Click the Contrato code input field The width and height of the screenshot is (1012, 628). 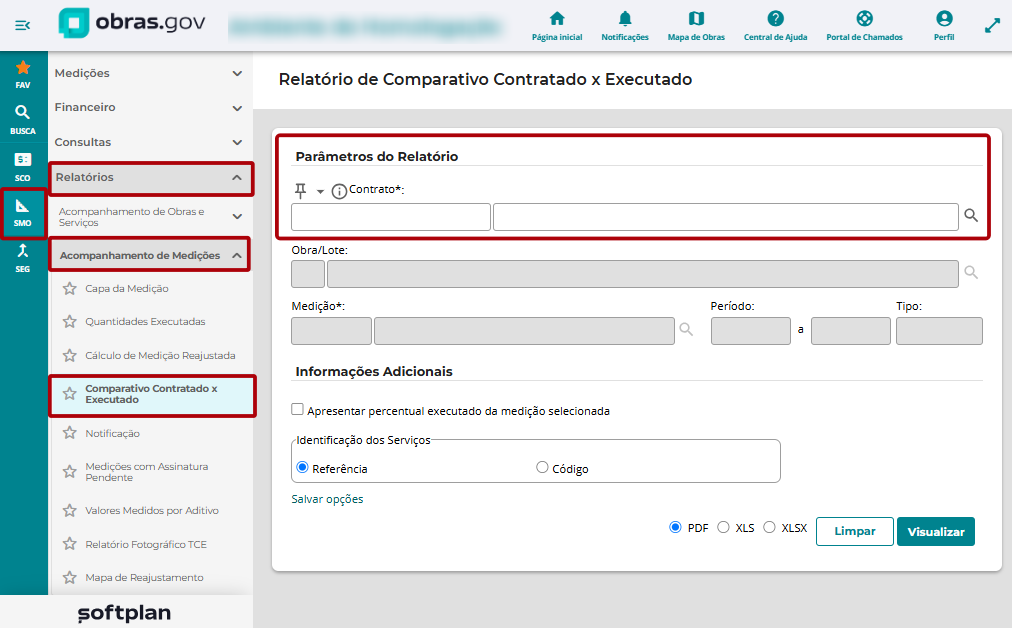tap(390, 217)
